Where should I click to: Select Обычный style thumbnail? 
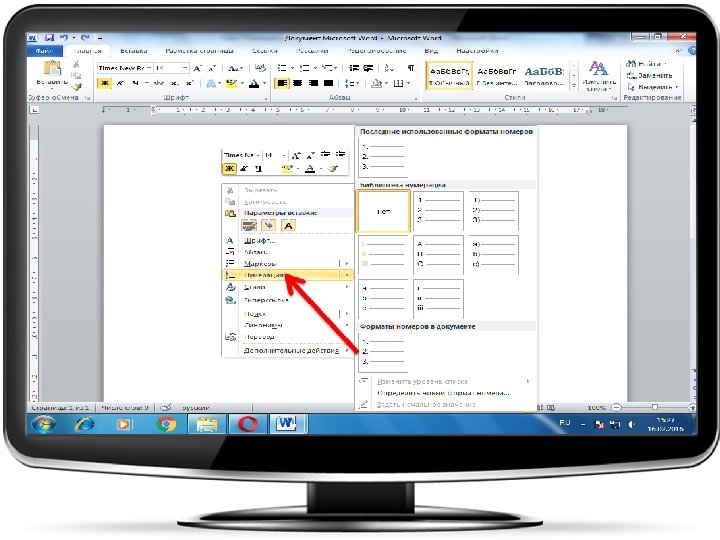[450, 76]
